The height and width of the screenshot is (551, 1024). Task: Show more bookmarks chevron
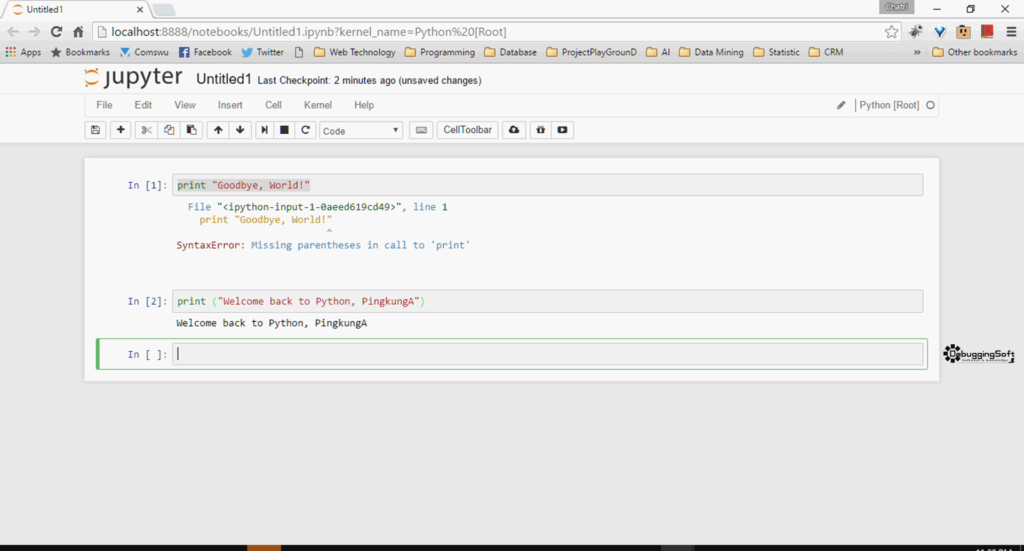tap(917, 52)
